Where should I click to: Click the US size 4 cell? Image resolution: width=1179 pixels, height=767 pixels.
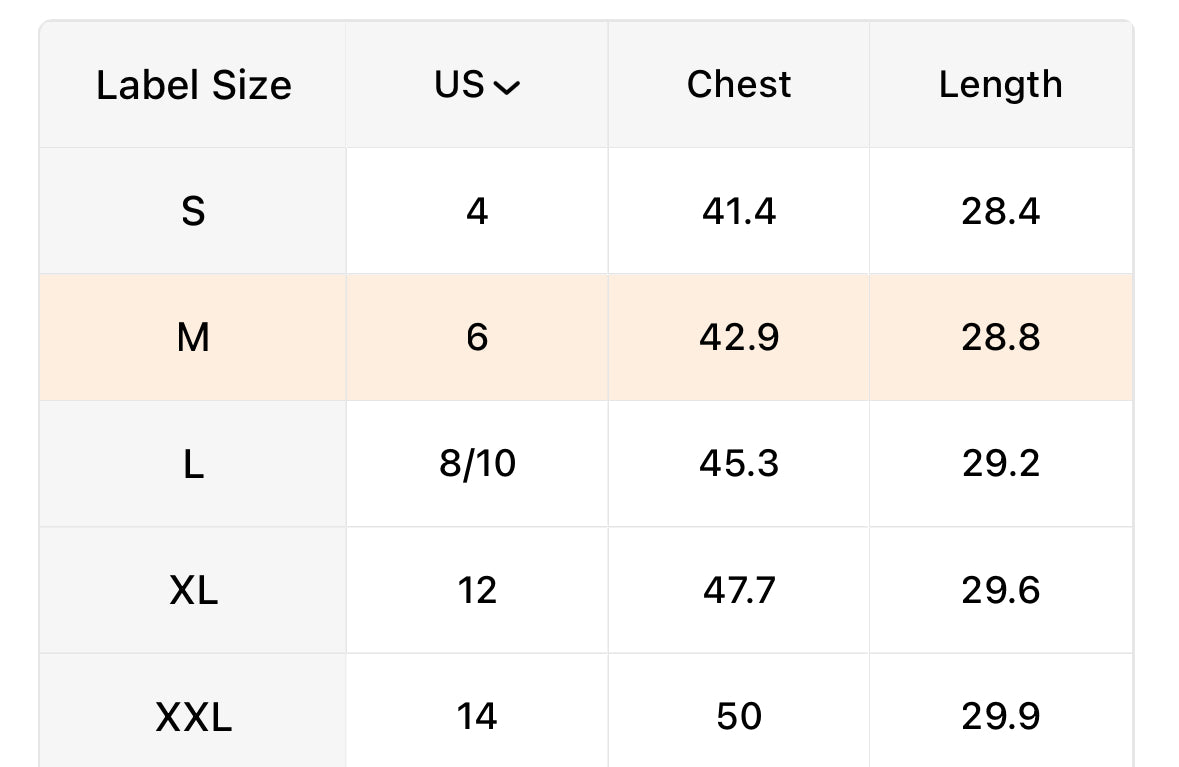coord(477,211)
